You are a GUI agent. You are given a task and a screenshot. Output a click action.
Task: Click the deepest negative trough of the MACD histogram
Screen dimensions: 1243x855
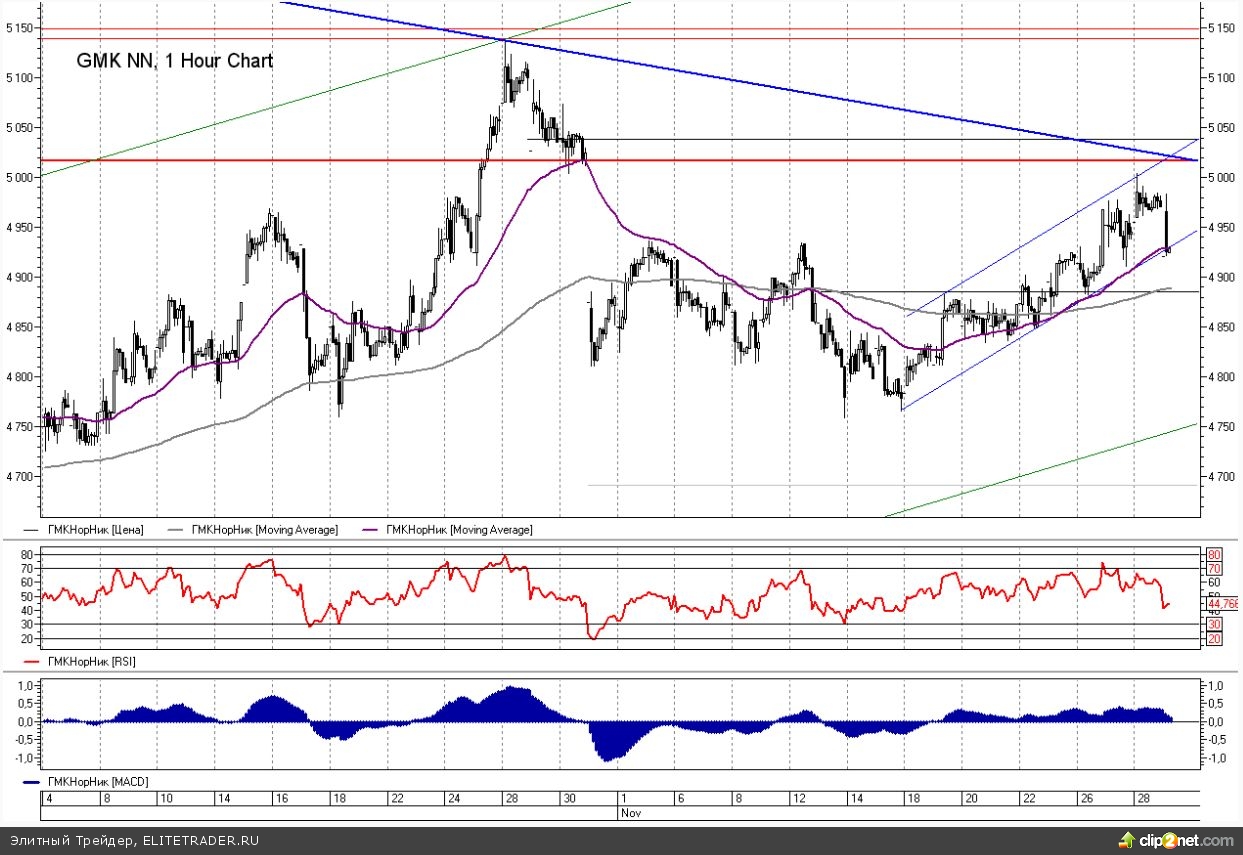click(x=607, y=760)
